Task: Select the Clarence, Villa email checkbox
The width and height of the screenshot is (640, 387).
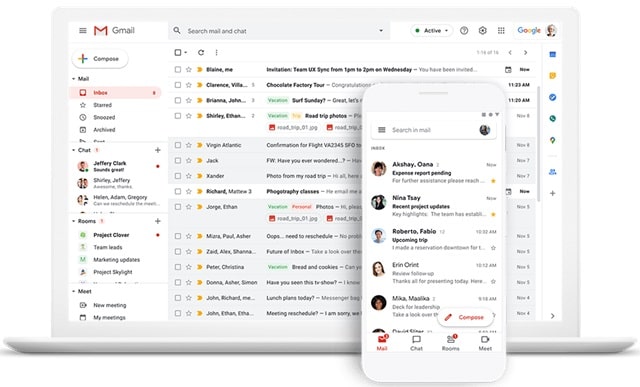Action: (178, 85)
